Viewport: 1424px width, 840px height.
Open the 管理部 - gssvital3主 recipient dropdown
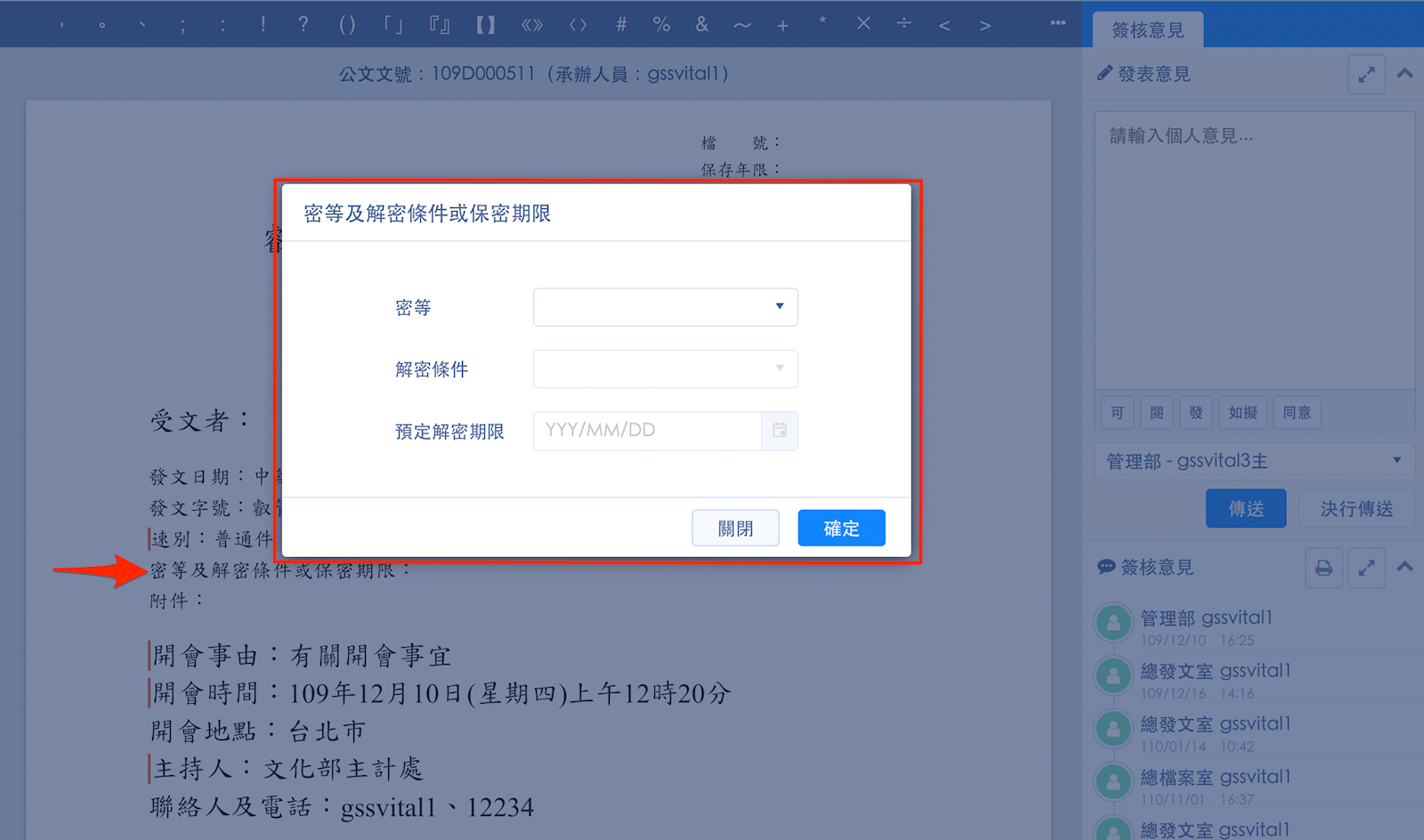[x=1253, y=461]
